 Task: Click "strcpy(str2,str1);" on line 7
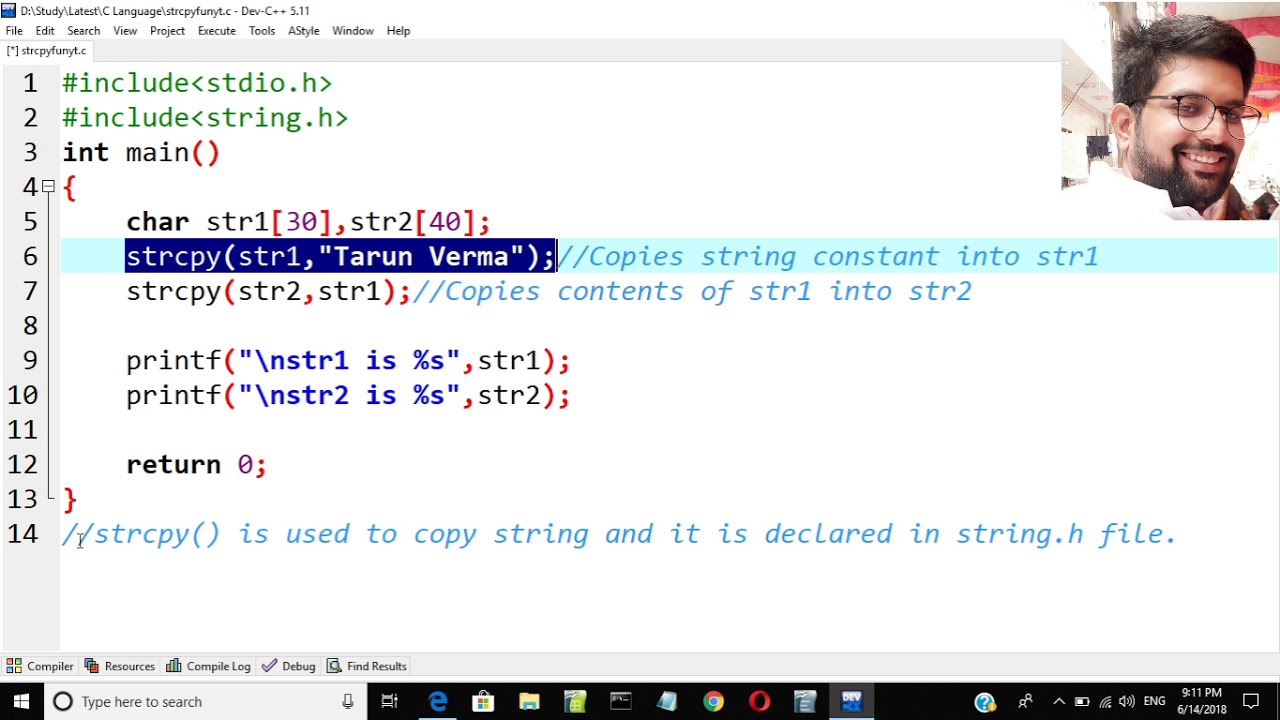point(268,291)
